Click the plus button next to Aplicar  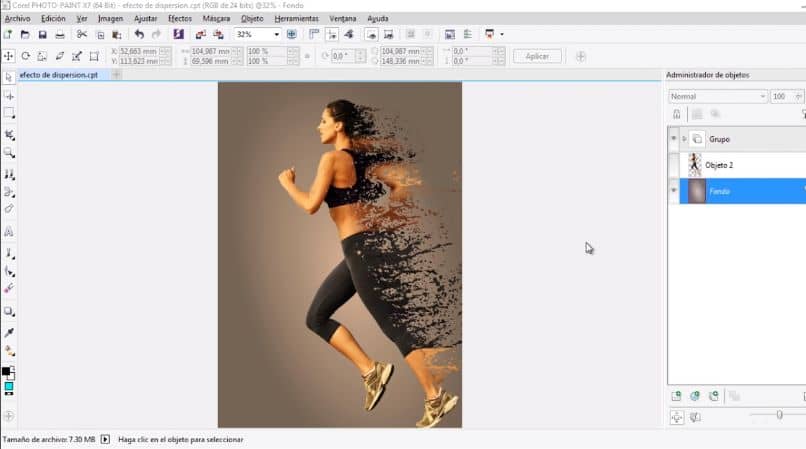pos(581,56)
